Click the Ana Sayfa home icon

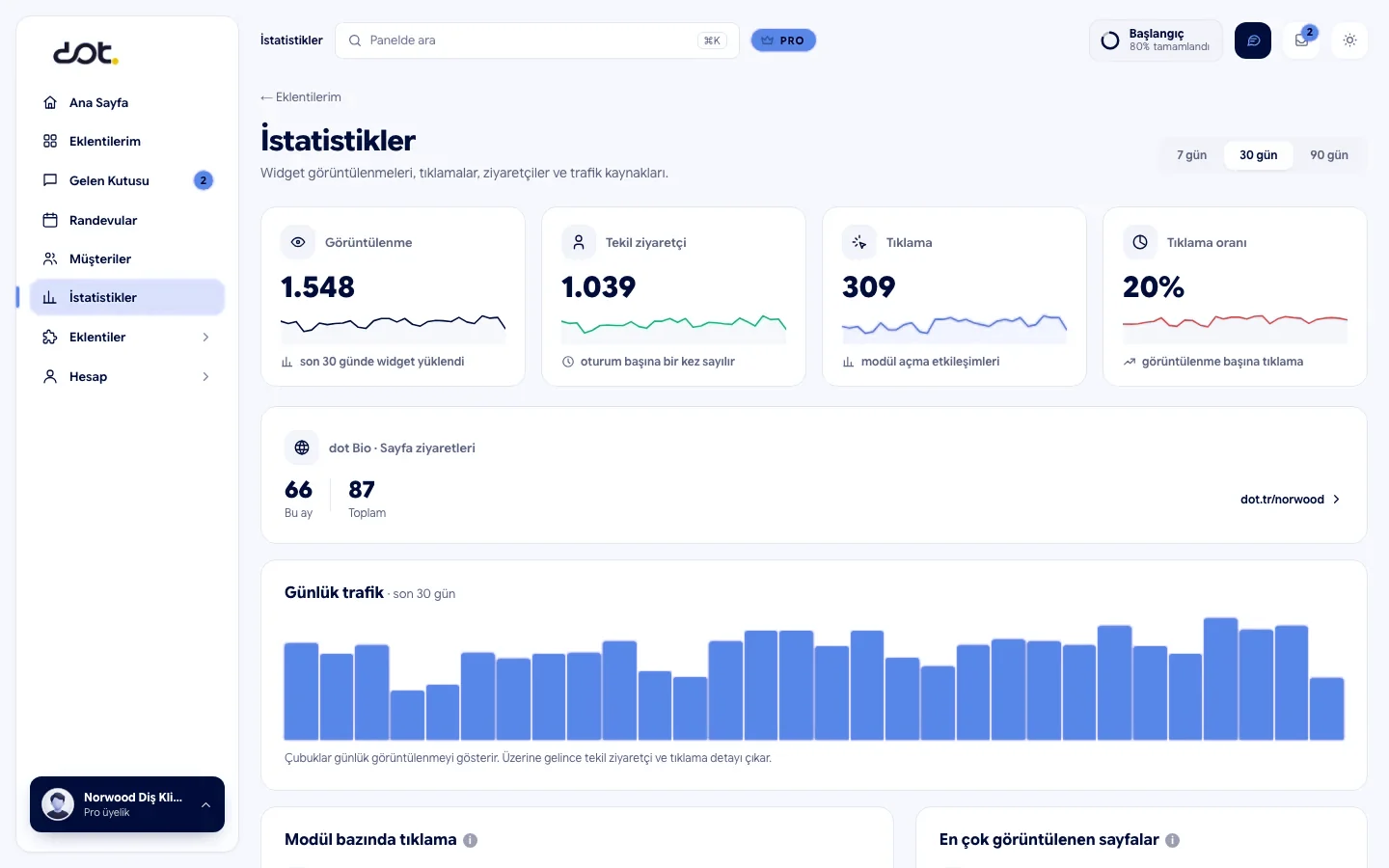click(x=50, y=102)
